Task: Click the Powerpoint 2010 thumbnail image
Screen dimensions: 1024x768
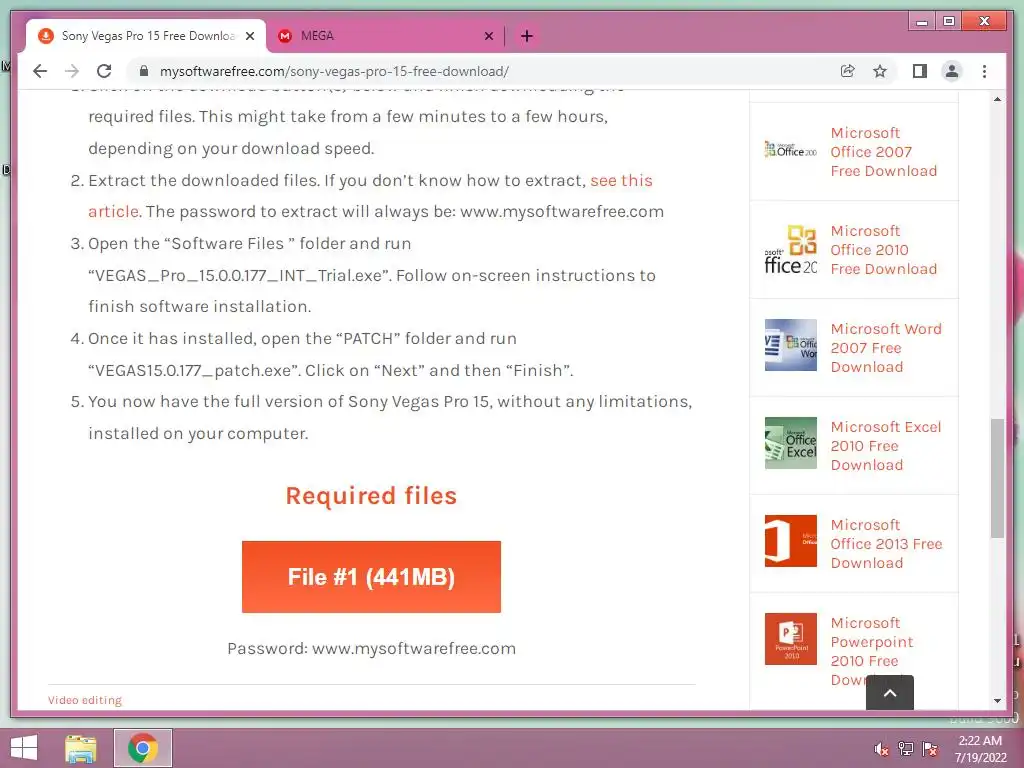Action: tap(791, 639)
